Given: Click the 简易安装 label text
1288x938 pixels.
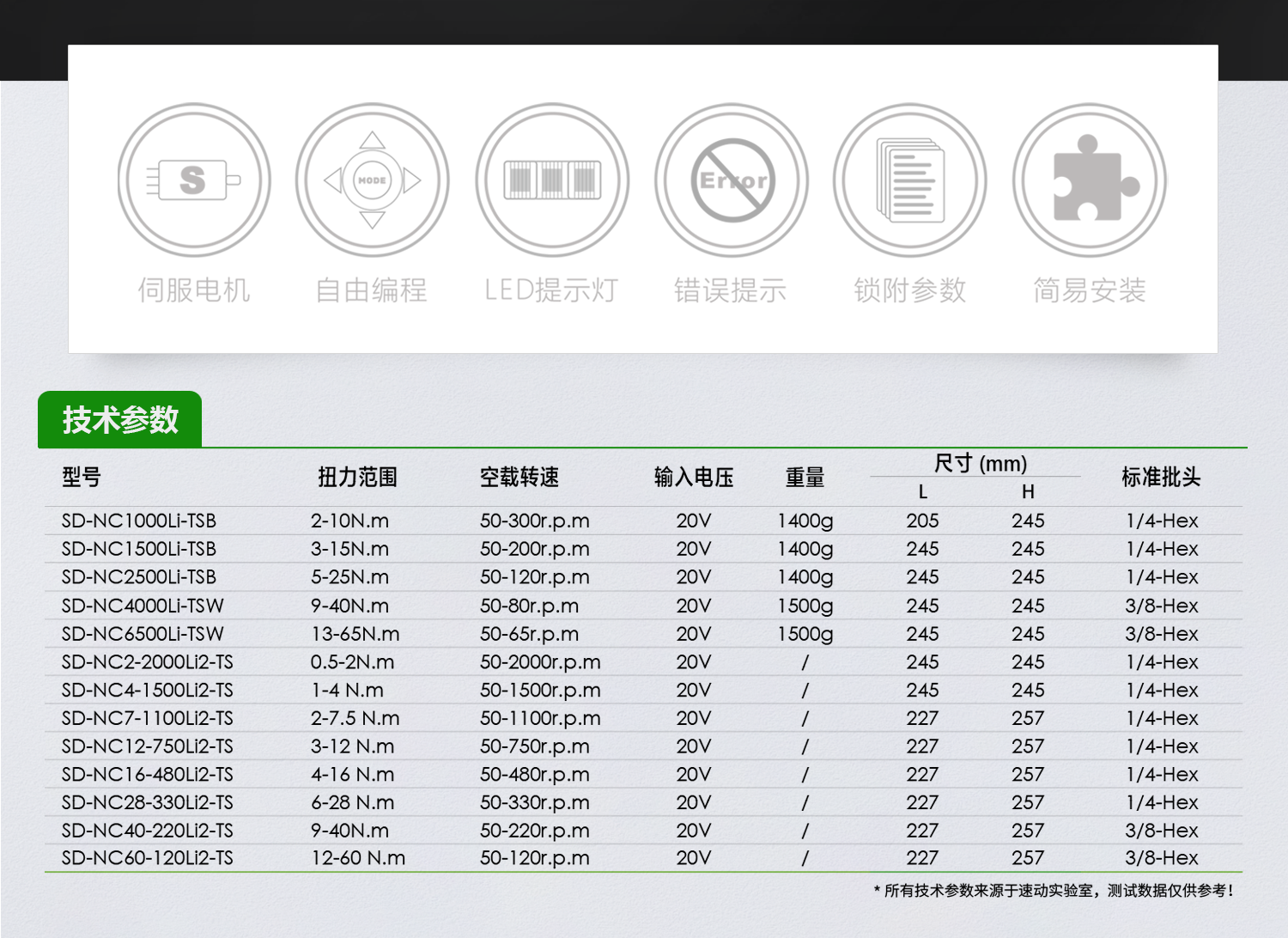Looking at the screenshot, I should point(1090,290).
